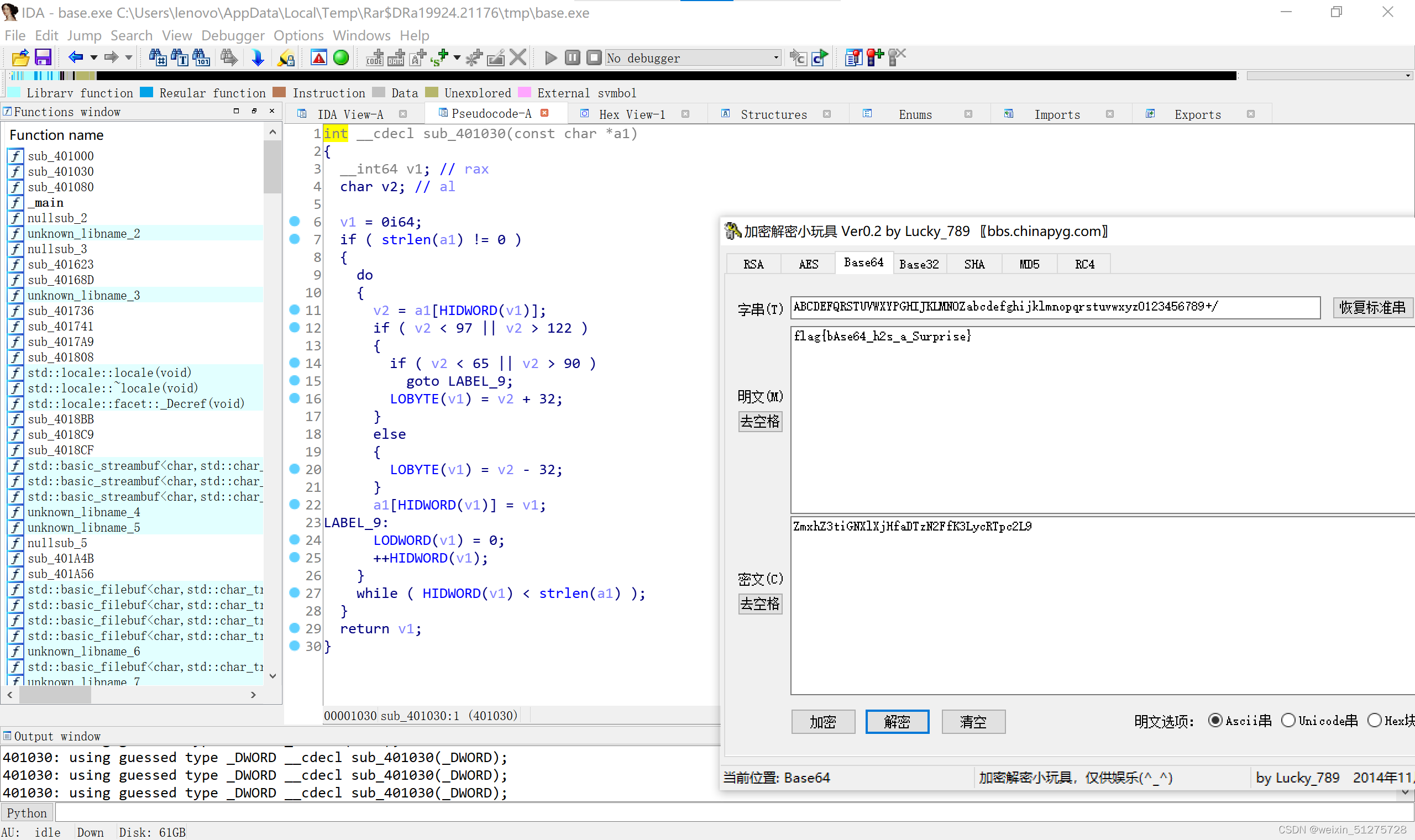Click the 恢复标准串 restore button

[x=1372, y=307]
